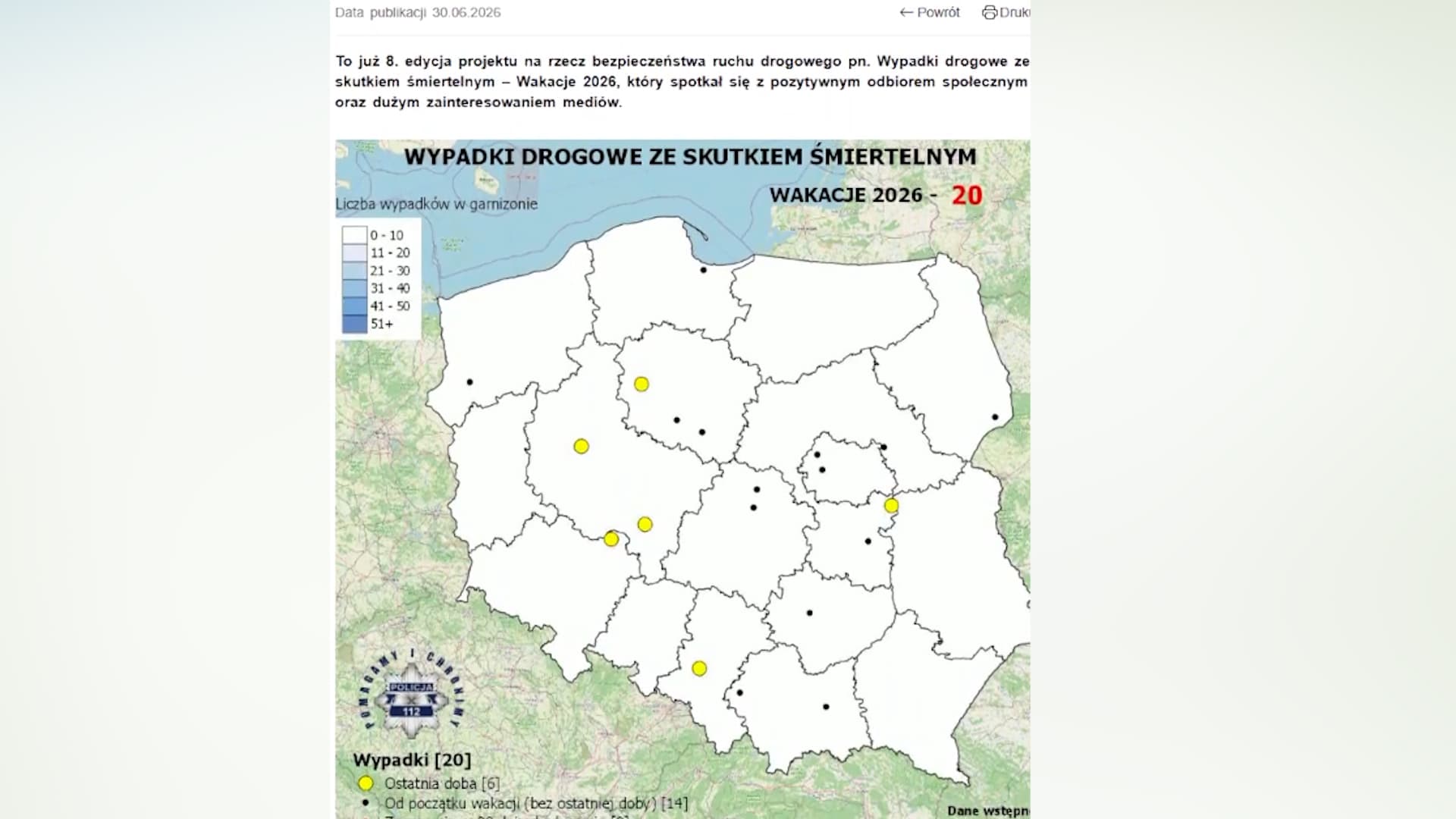Click the black accident dot on the northern coast

point(703,270)
